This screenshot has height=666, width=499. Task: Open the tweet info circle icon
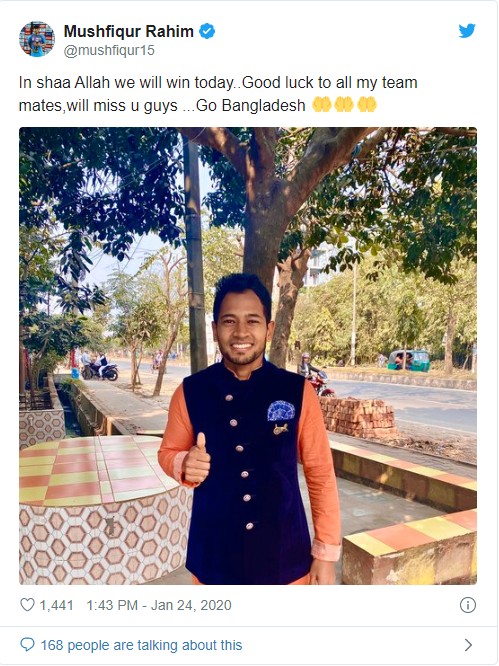point(468,605)
